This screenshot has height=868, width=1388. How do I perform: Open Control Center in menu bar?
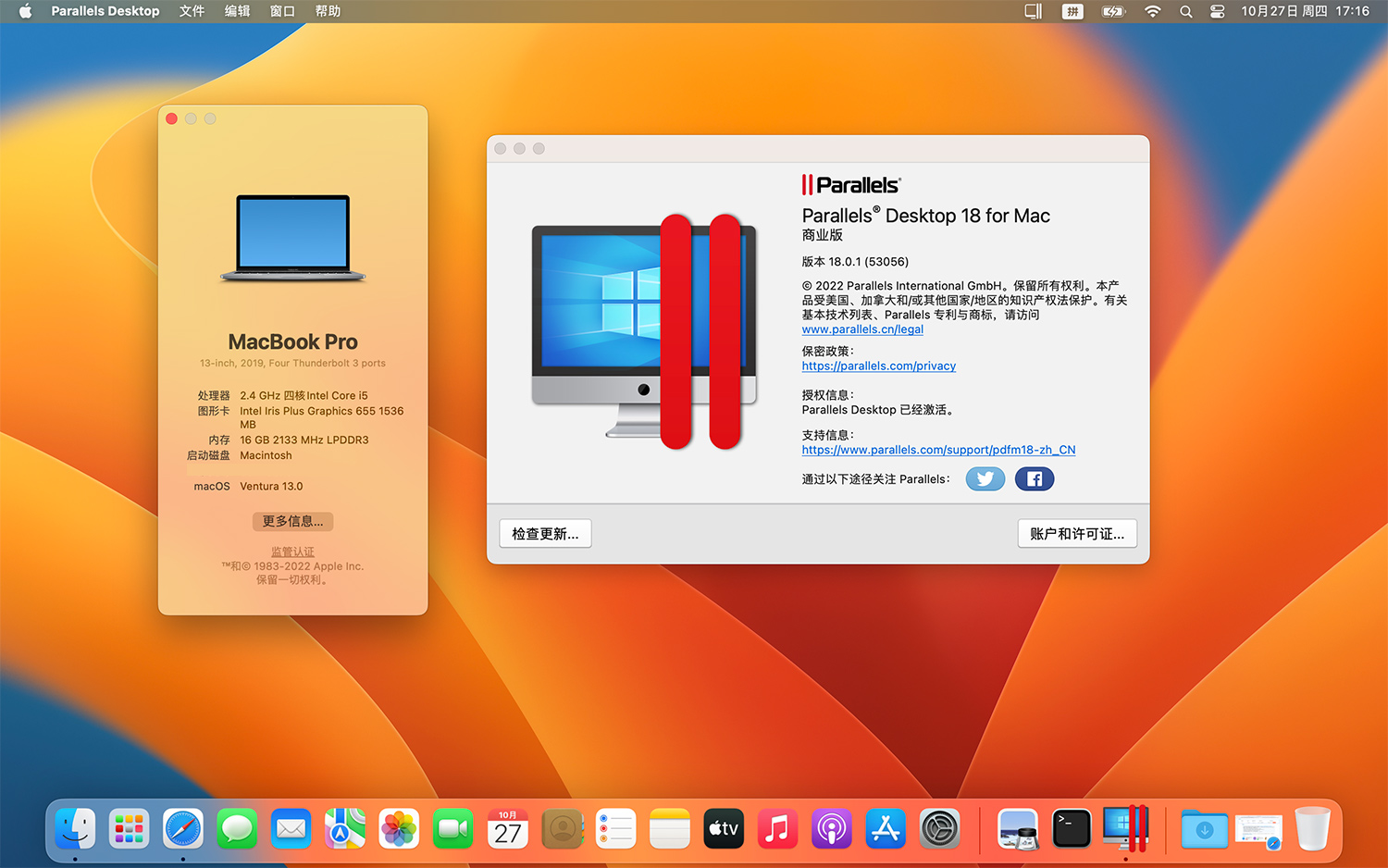1218,11
